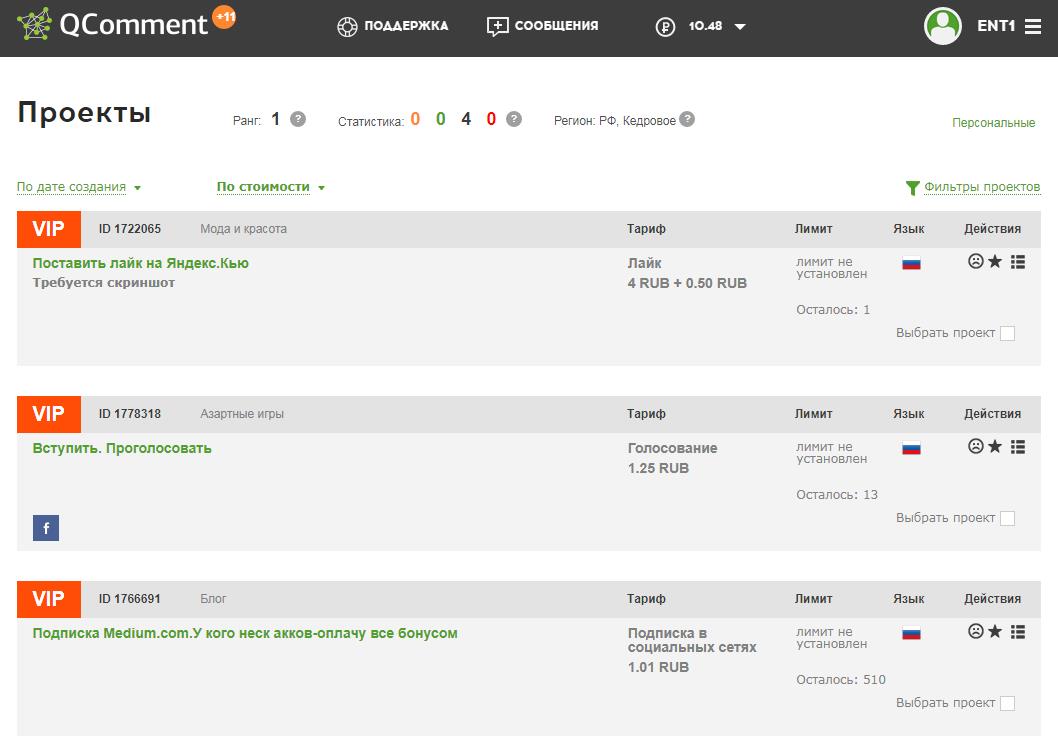Expand the 10.48 balance dropdown
Image resolution: width=1058 pixels, height=751 pixels.
tap(740, 27)
